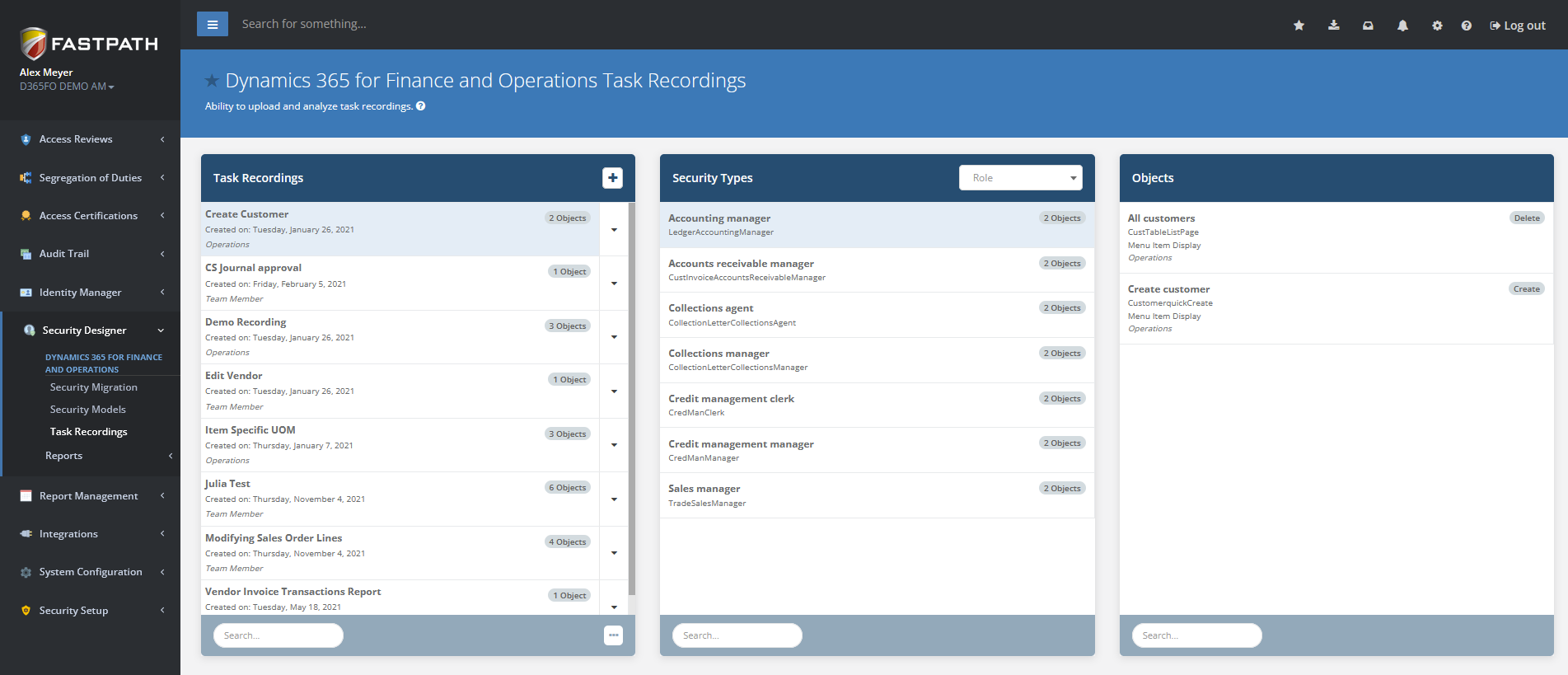Click the download icon in top bar
The height and width of the screenshot is (675, 1568).
point(1333,26)
